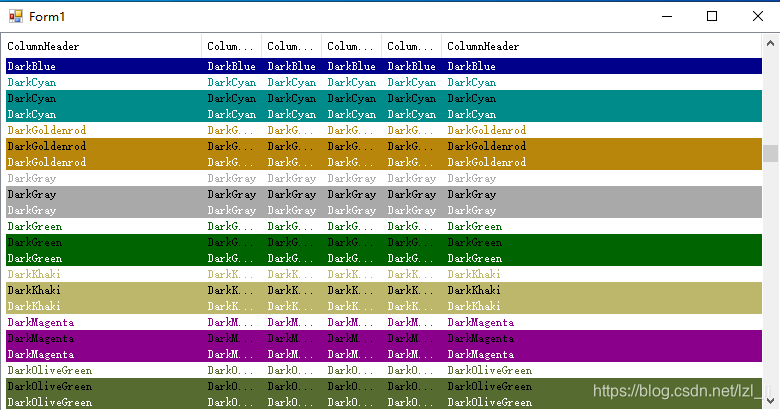Click the Form1 window icon in title bar
This screenshot has width=780, height=410.
(x=16, y=16)
